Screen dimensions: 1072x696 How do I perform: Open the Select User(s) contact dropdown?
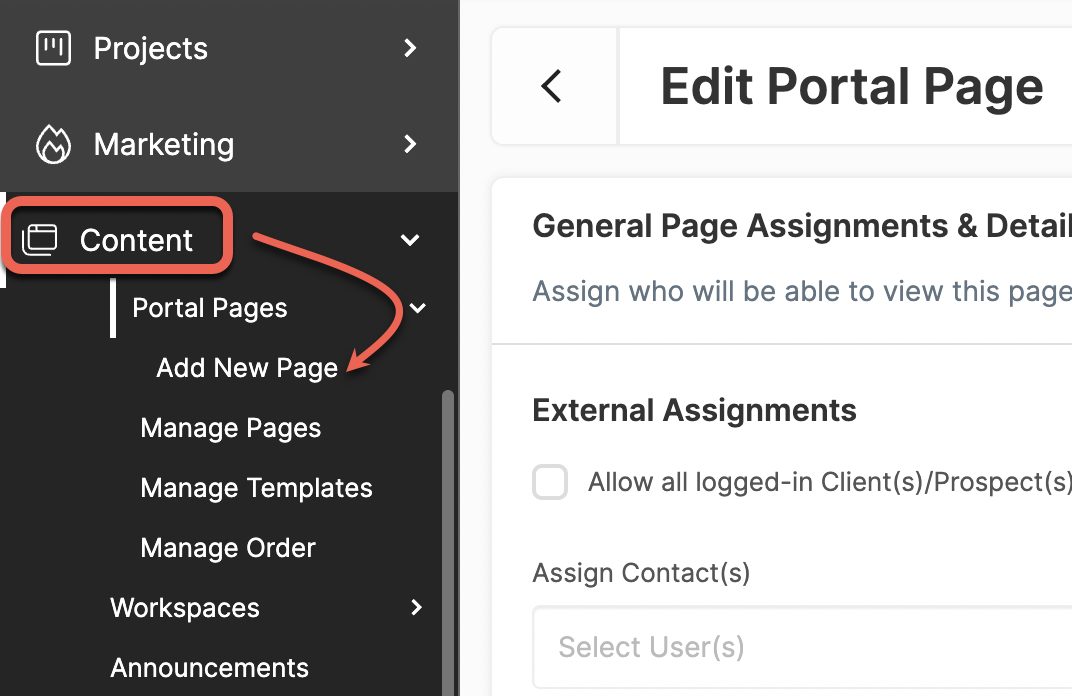tap(802, 647)
